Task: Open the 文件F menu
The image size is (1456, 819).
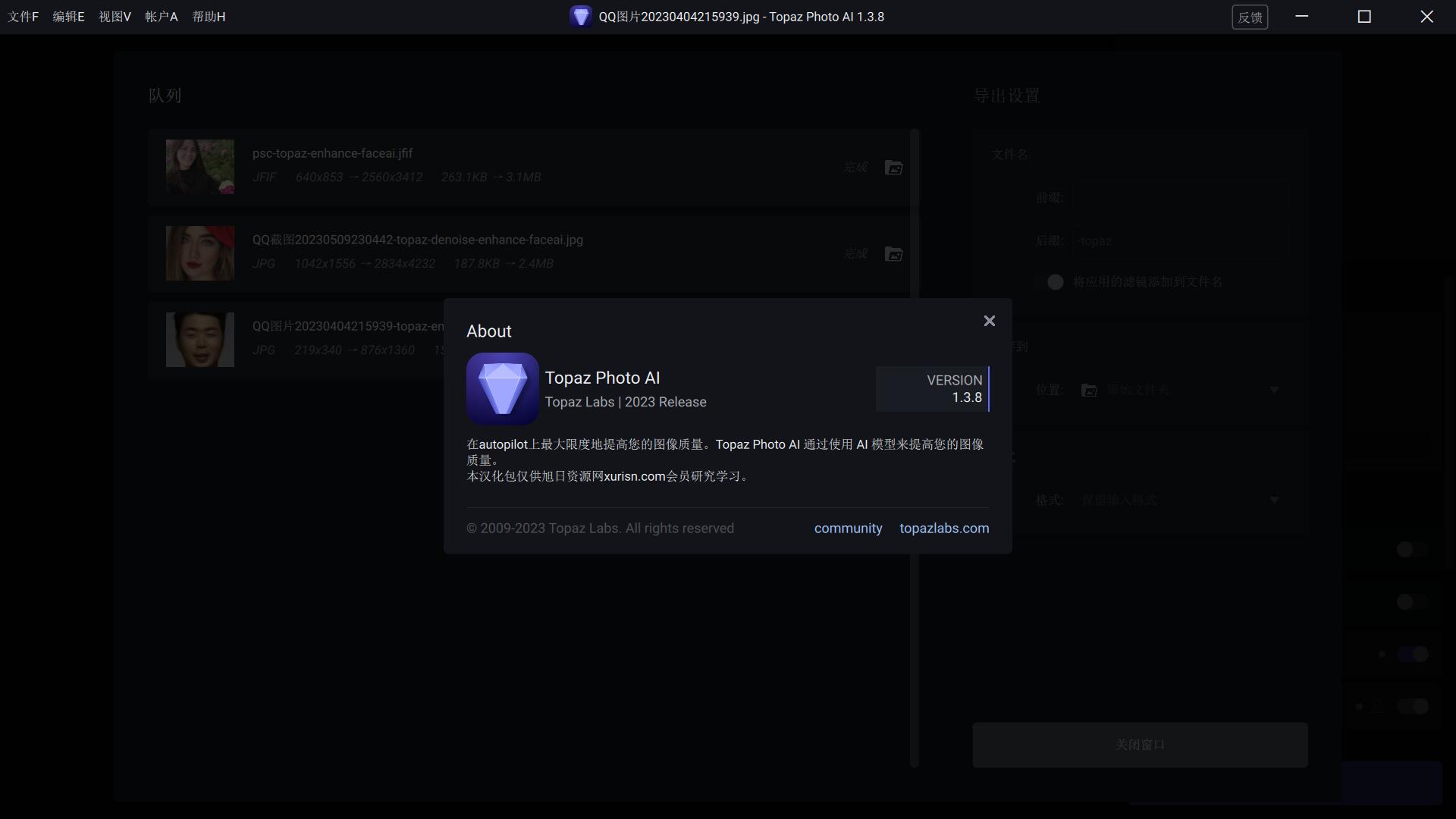Action: point(24,17)
